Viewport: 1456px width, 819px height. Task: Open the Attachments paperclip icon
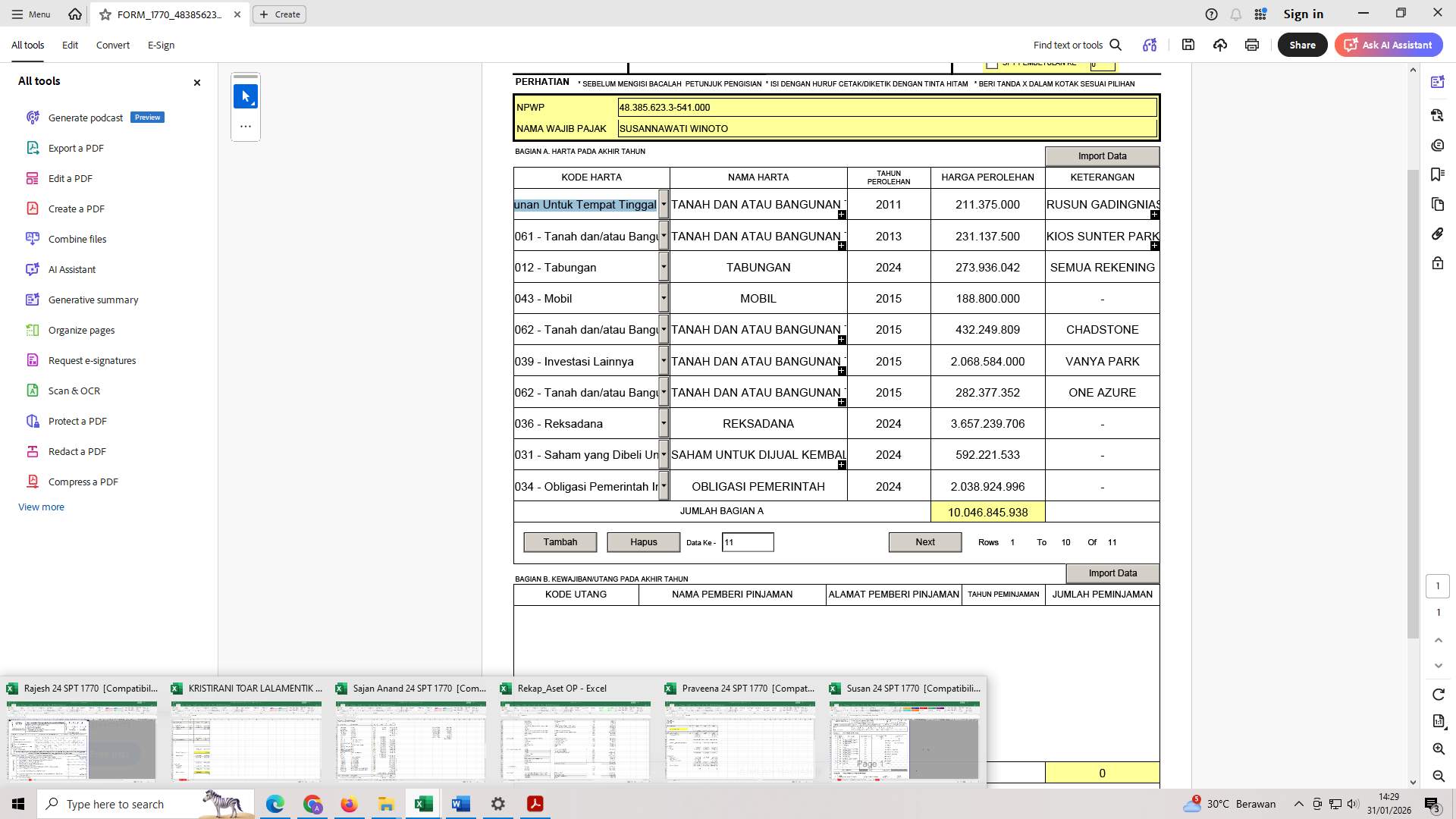(x=1438, y=234)
